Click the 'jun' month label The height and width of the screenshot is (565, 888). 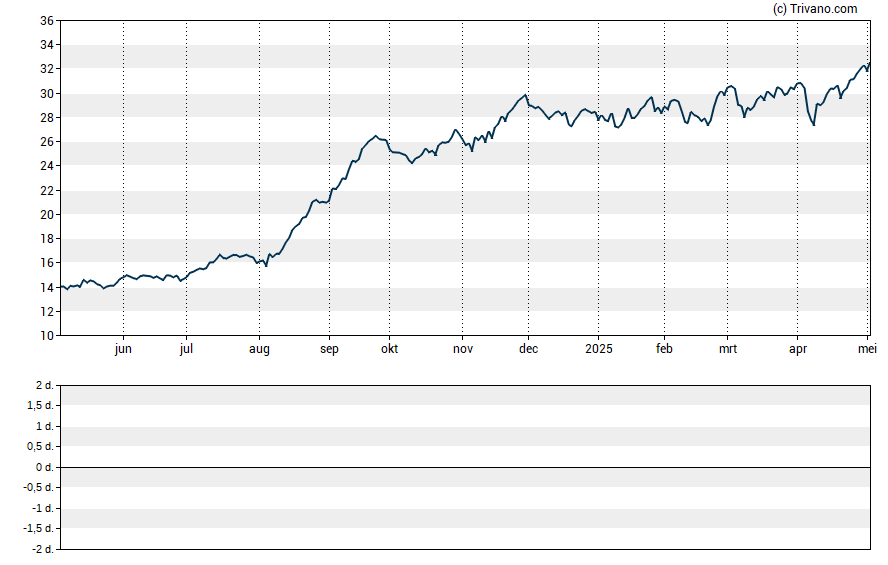[x=123, y=349]
